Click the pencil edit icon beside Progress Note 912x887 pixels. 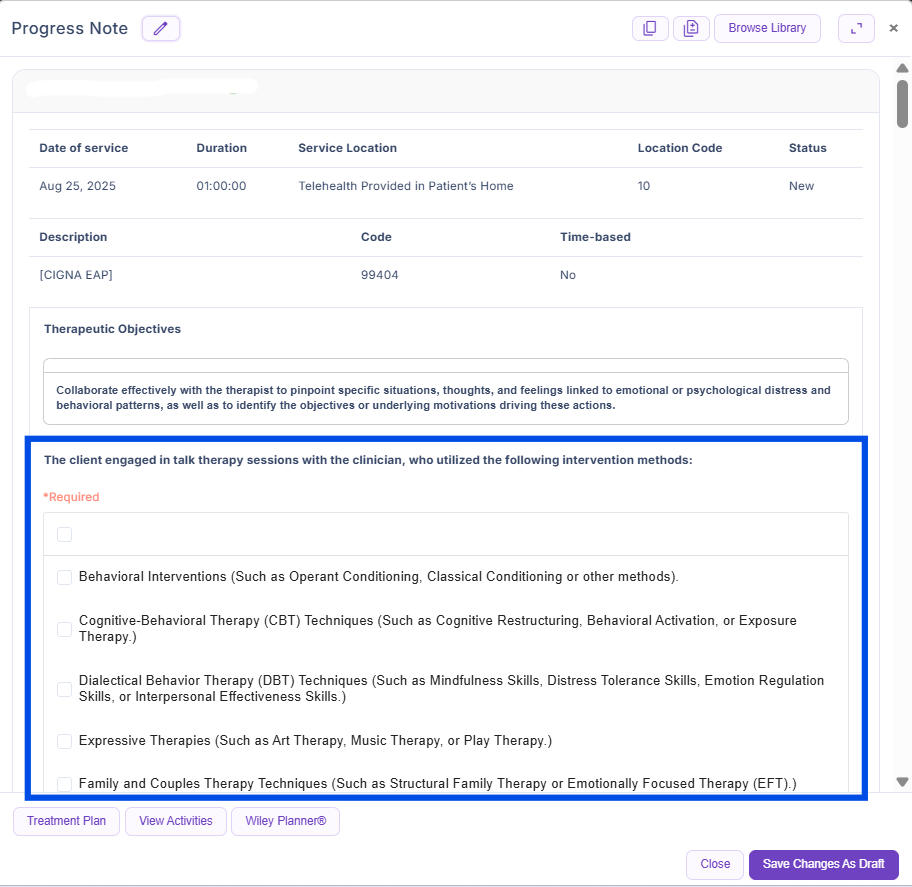coord(160,28)
